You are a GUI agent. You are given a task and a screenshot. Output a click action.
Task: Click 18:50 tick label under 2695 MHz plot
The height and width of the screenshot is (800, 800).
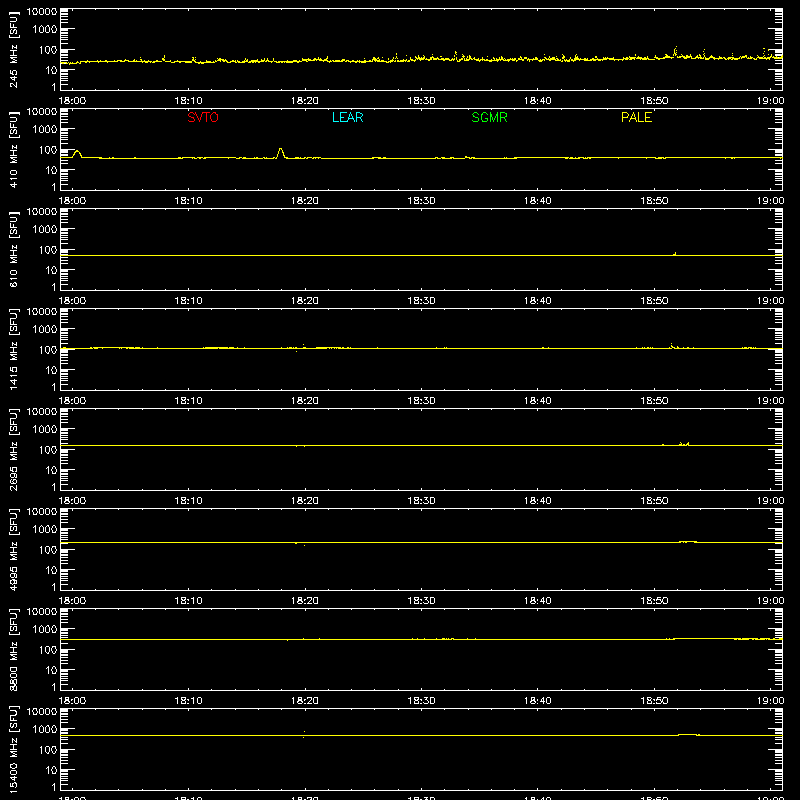click(654, 501)
